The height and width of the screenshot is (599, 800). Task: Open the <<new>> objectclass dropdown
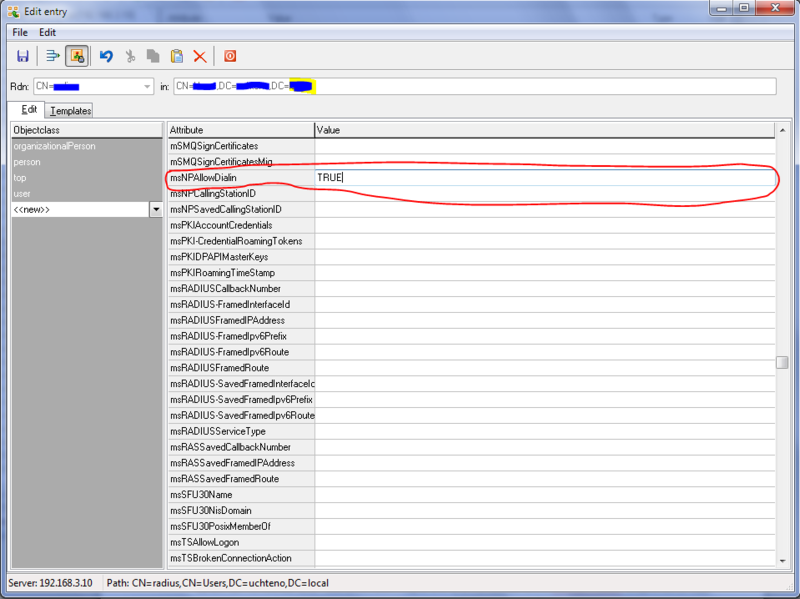(x=157, y=209)
